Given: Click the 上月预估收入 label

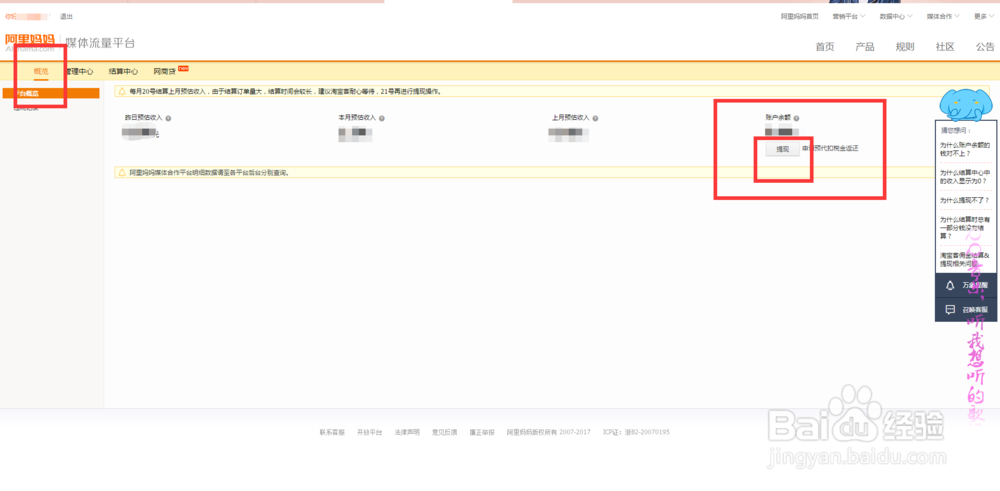Looking at the screenshot, I should [571, 118].
